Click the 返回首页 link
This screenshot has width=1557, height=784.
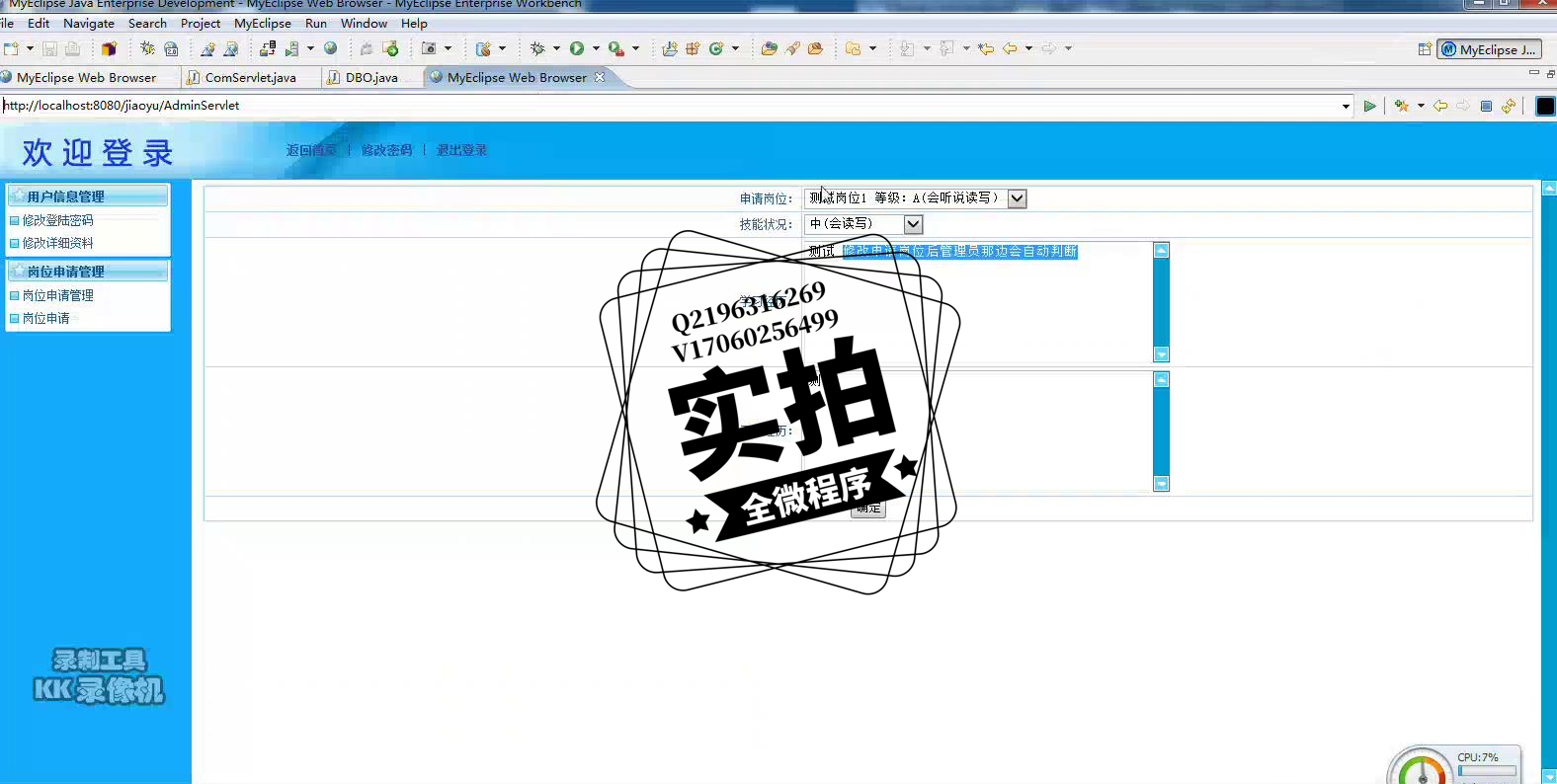(311, 150)
